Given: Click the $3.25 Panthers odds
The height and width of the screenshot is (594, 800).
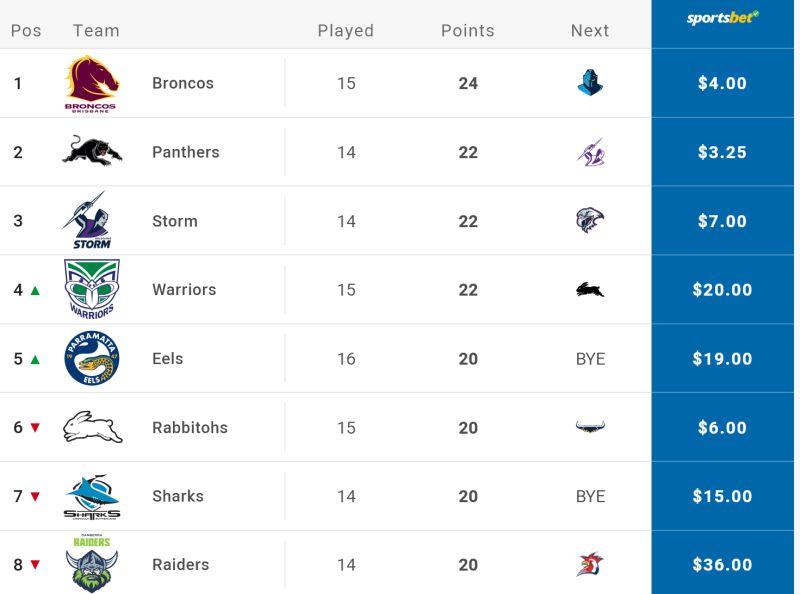Looking at the screenshot, I should coord(722,152).
